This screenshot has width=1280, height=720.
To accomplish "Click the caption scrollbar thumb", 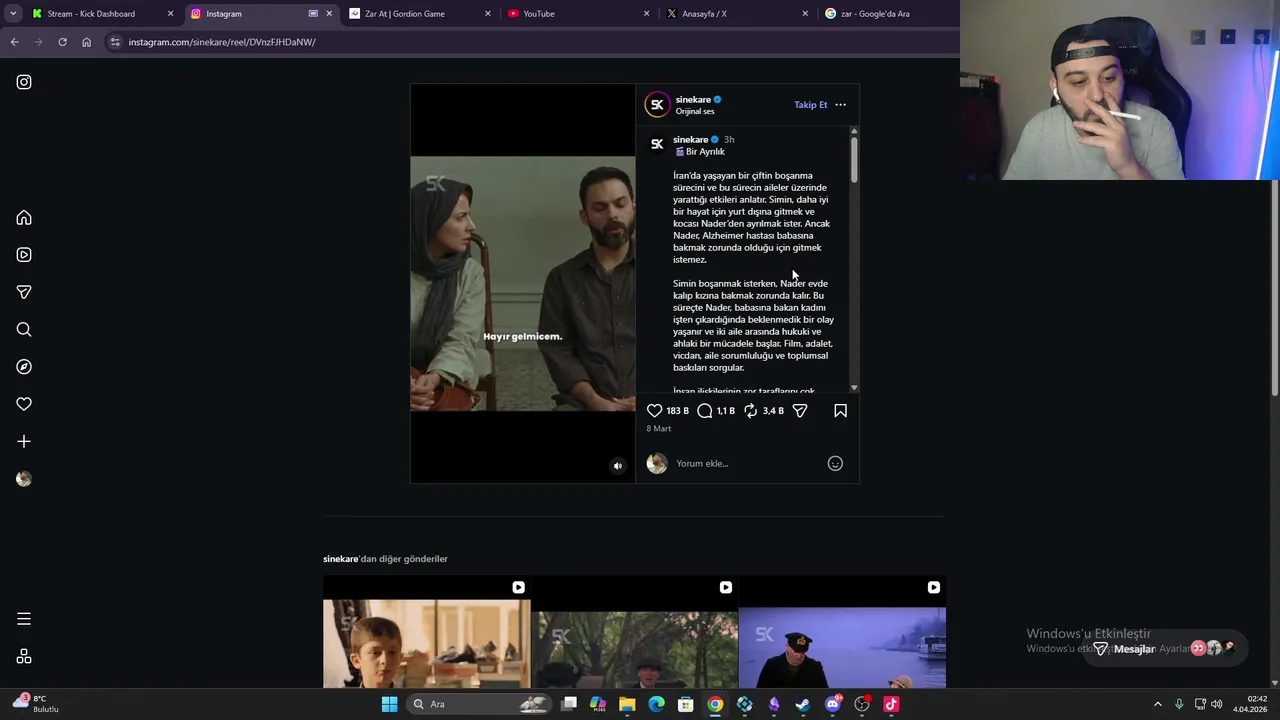I will coord(854,160).
